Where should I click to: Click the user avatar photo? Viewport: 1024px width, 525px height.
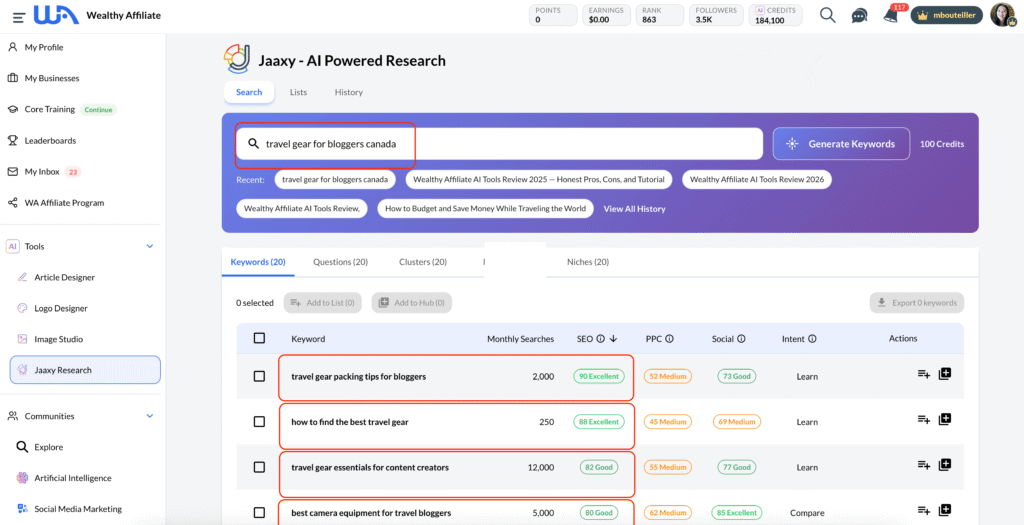tap(1002, 15)
